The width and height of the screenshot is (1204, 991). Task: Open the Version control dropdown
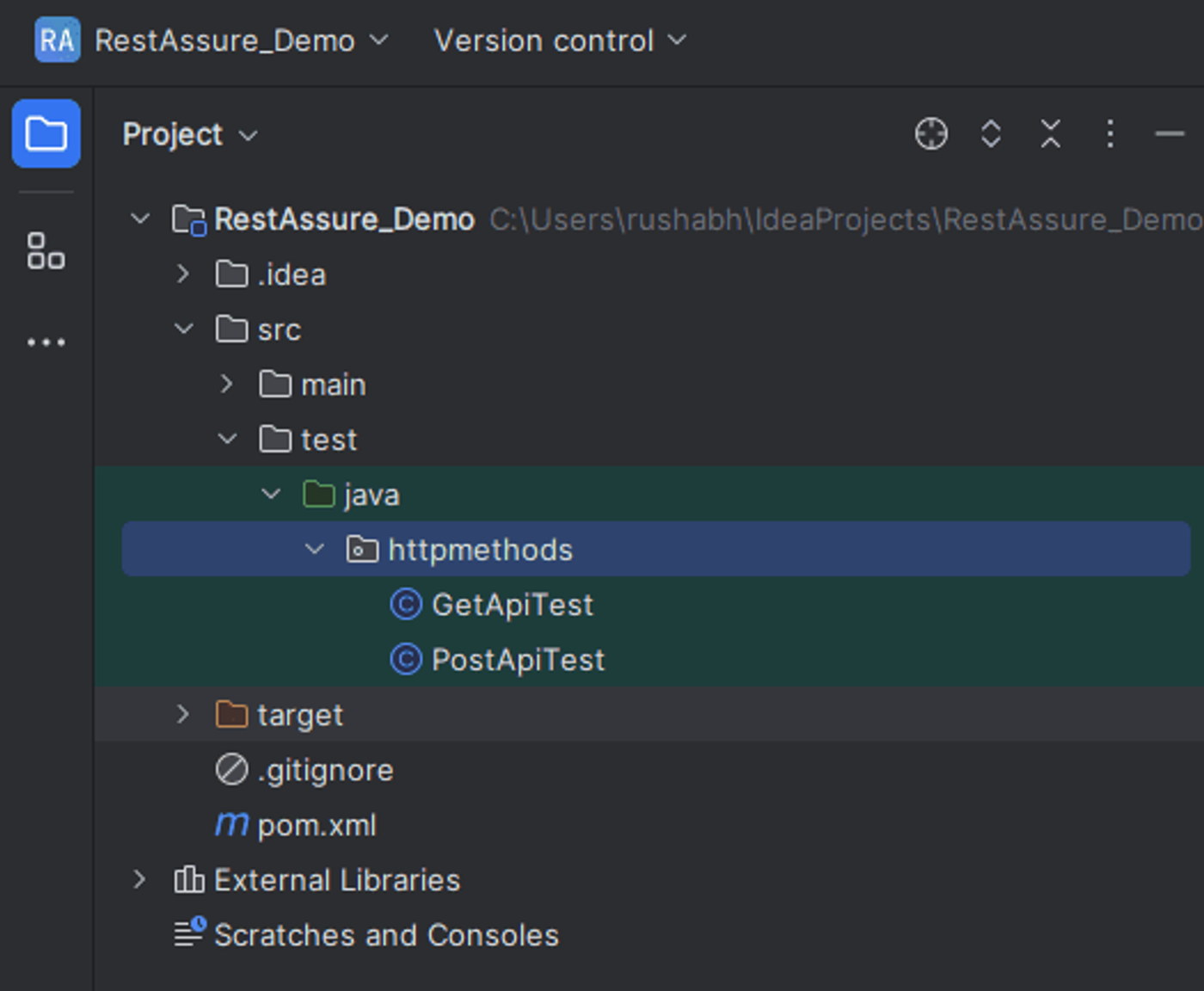(561, 40)
